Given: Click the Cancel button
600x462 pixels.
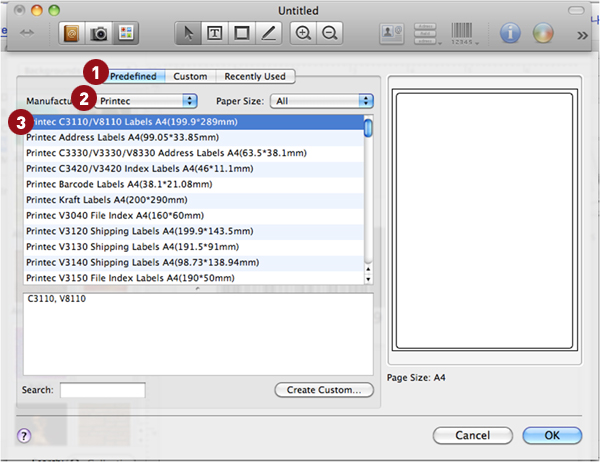Looking at the screenshot, I should coord(473,436).
